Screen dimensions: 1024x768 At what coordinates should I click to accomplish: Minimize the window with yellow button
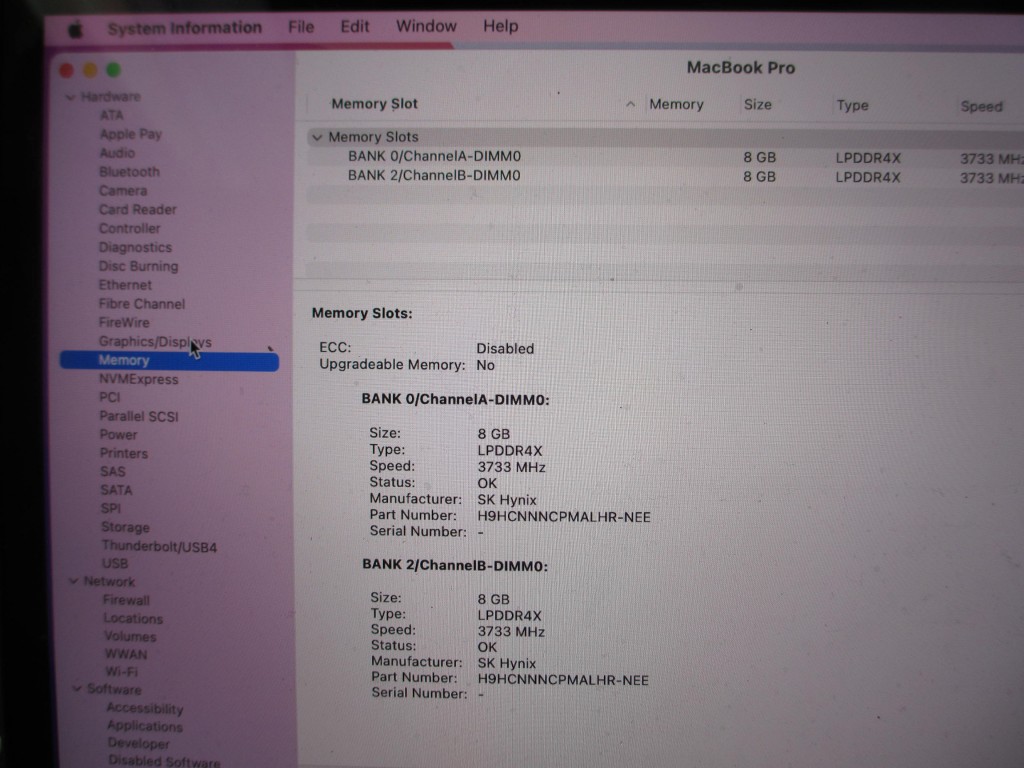pyautogui.click(x=90, y=70)
